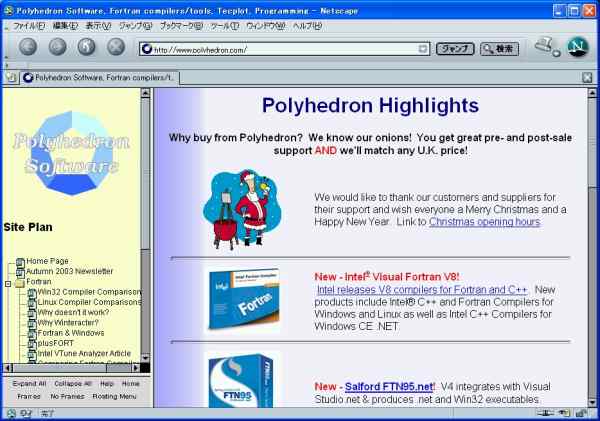
Task: Click the Intel Fortran product box image
Action: click(x=242, y=299)
